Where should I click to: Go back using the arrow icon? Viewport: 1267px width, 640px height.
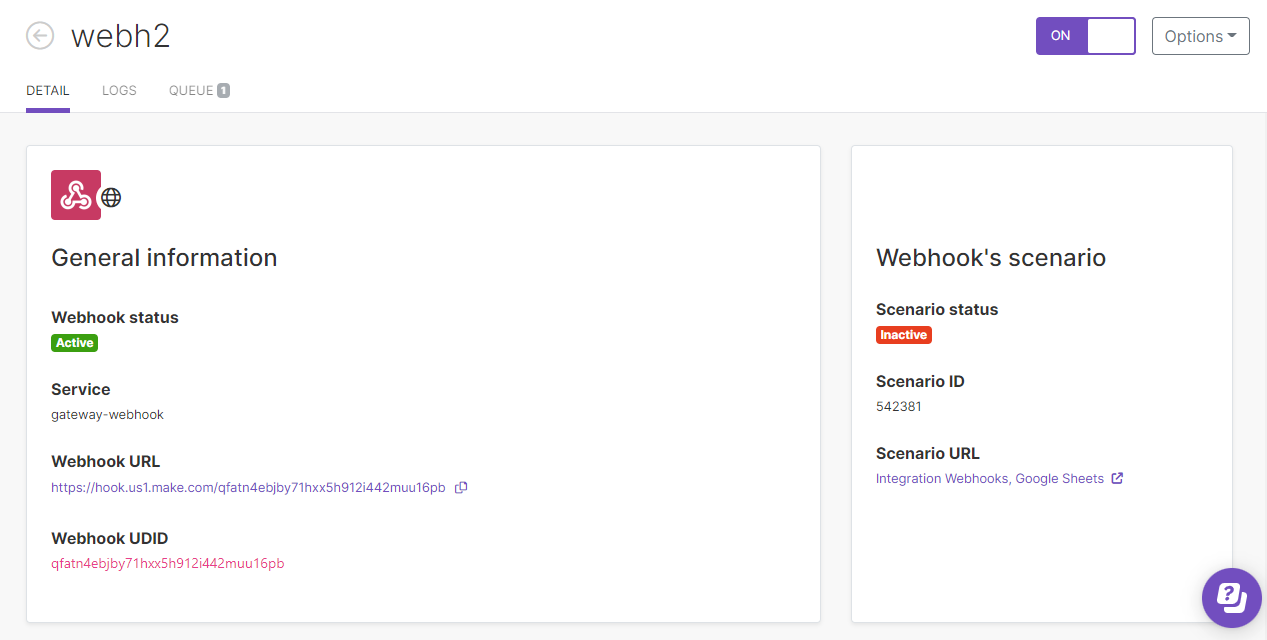point(40,36)
